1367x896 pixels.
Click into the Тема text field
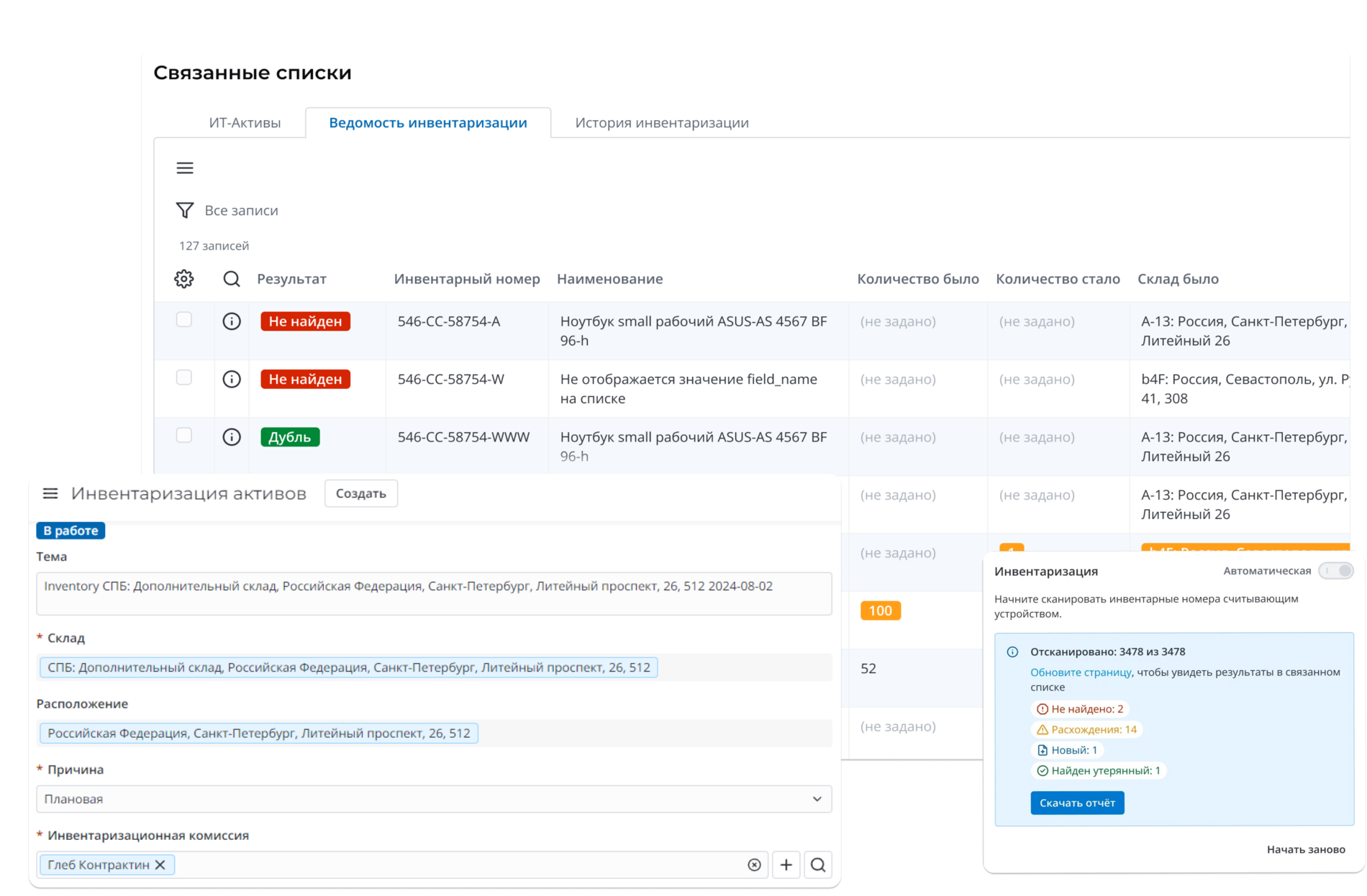tap(434, 593)
